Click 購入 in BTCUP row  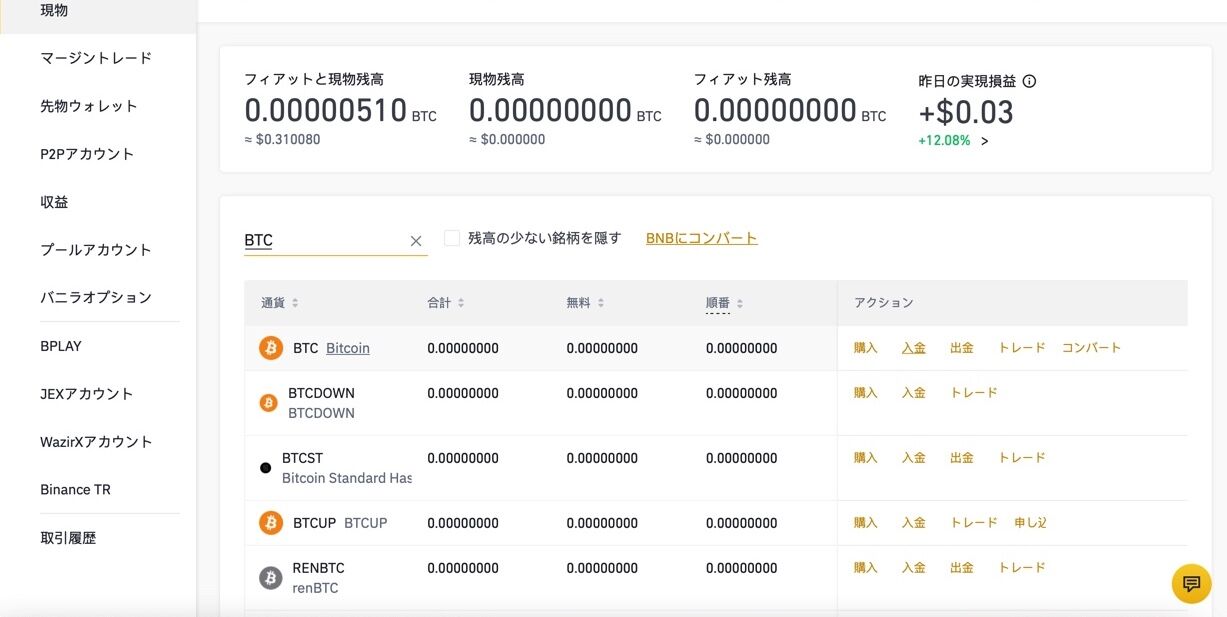point(866,523)
